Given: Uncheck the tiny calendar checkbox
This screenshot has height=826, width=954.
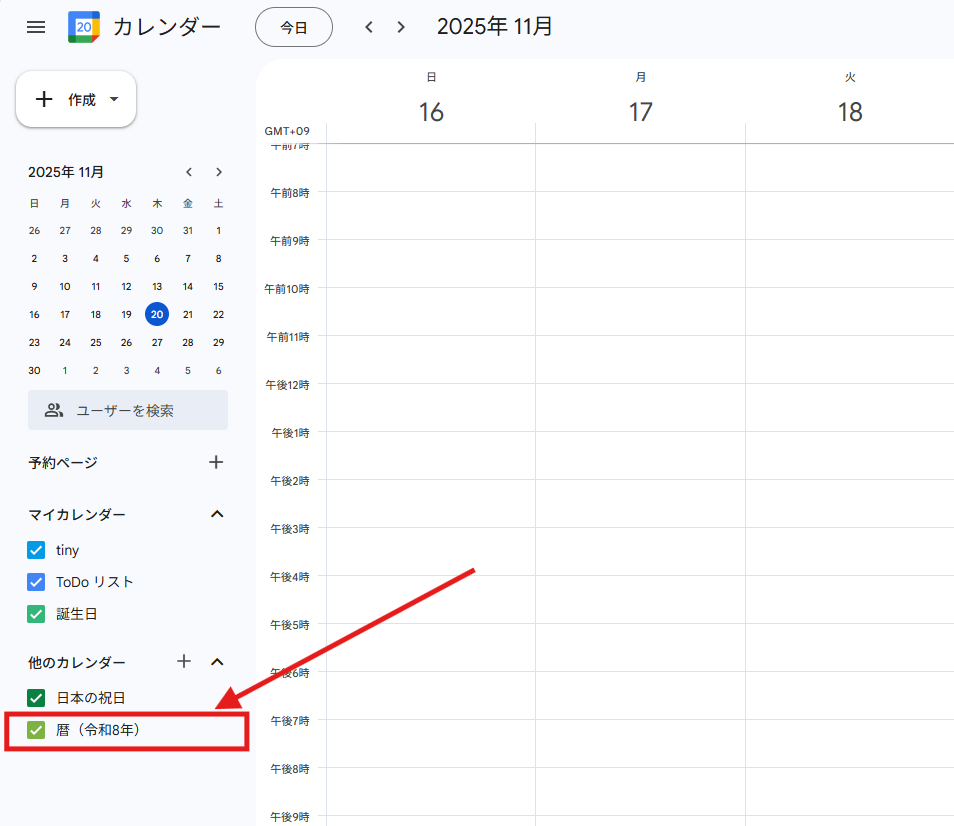Looking at the screenshot, I should (37, 550).
